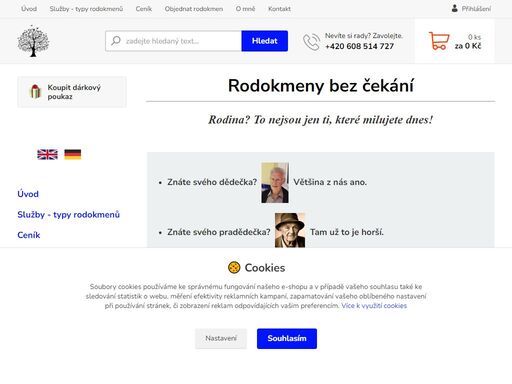This screenshot has width=512, height=384.
Task: Open Objednat rodokmen in top menu
Action: (194, 9)
